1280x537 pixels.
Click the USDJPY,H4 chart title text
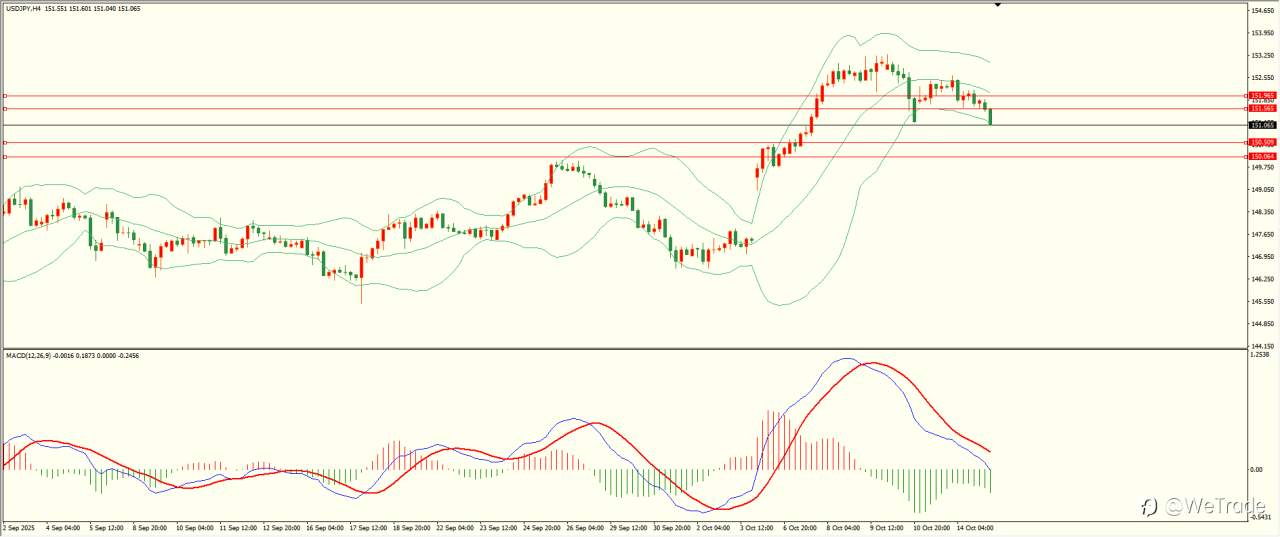click(23, 8)
